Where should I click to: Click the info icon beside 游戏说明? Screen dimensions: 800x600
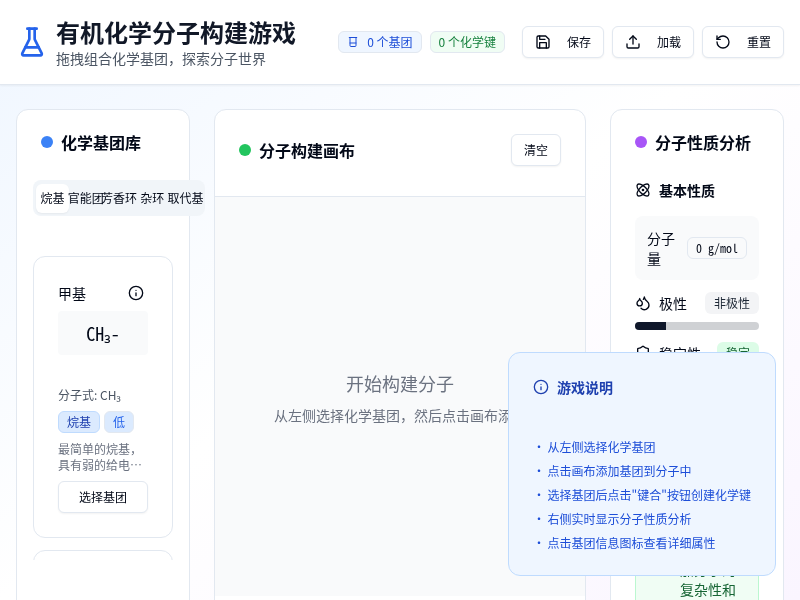click(540, 387)
